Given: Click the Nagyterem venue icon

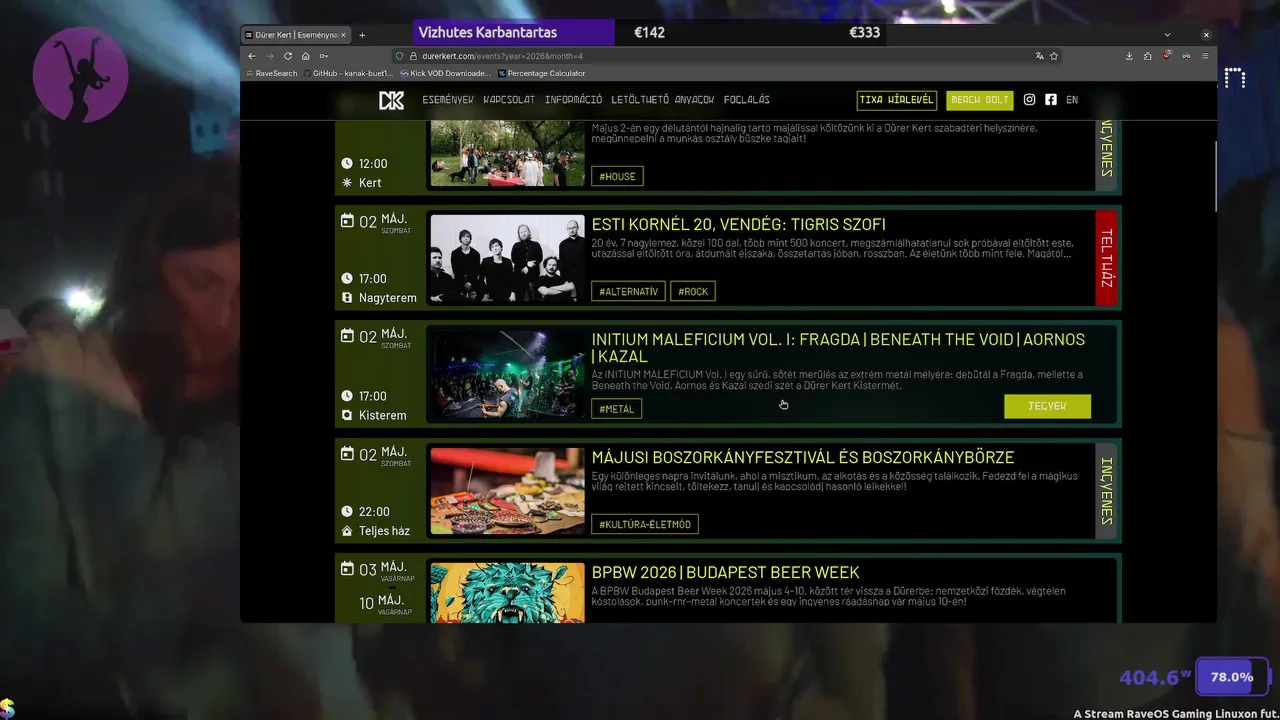Looking at the screenshot, I should 347,298.
